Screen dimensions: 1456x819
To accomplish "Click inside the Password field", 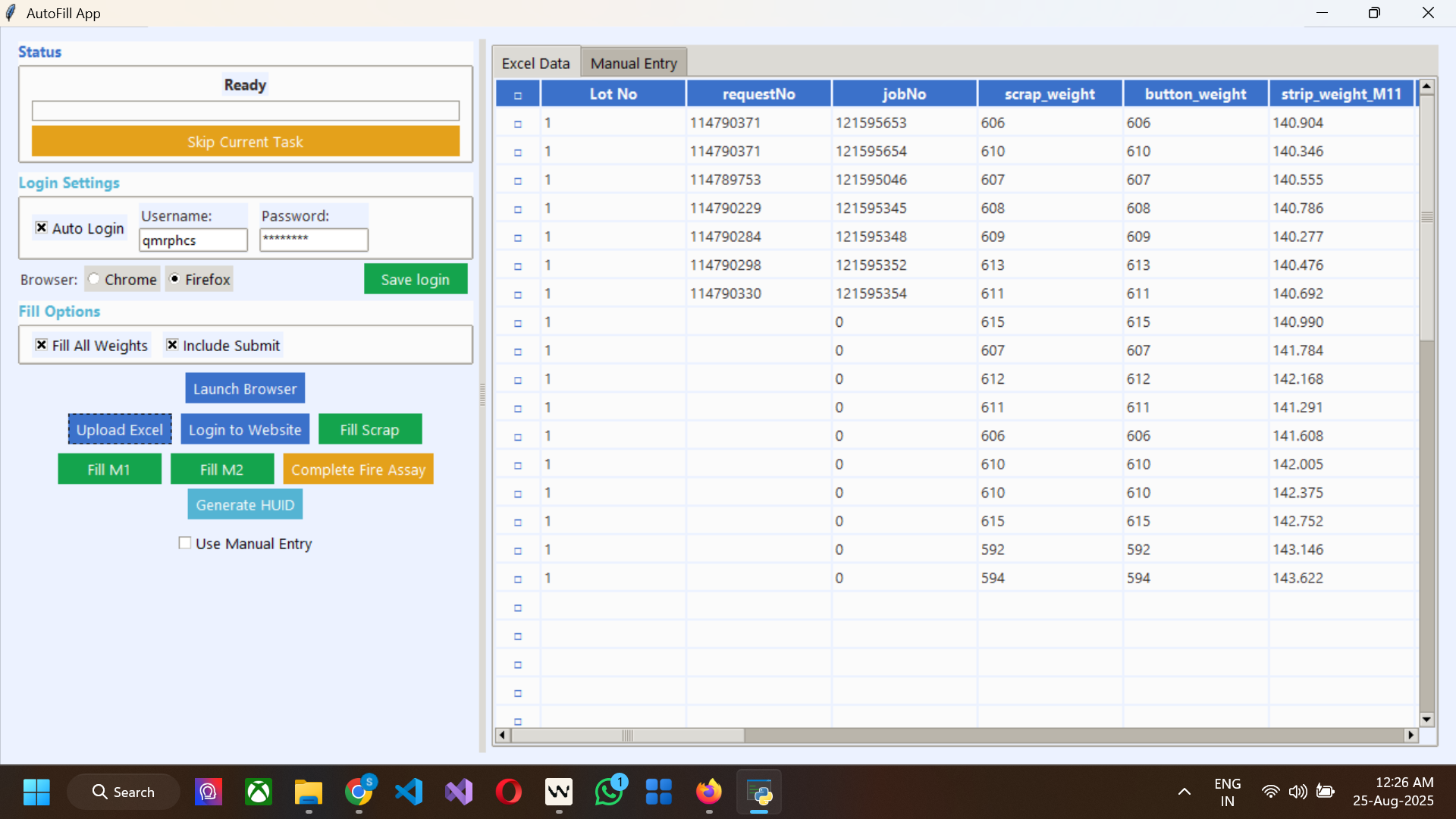I will coord(313,240).
